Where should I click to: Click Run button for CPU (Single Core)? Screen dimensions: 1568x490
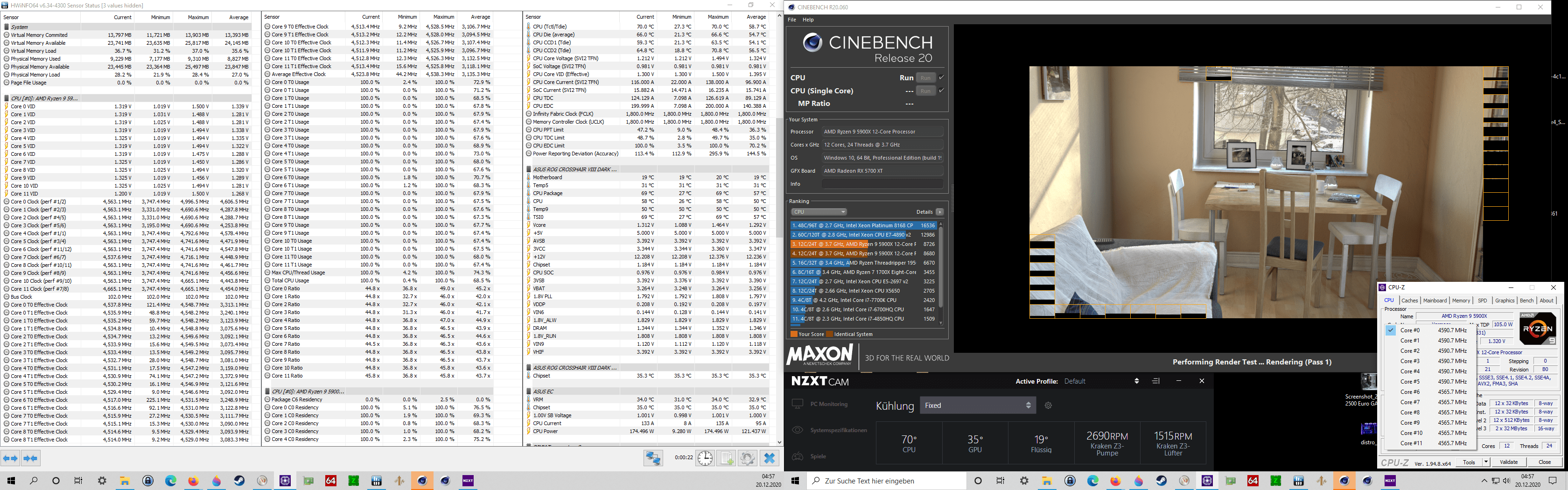click(x=926, y=91)
